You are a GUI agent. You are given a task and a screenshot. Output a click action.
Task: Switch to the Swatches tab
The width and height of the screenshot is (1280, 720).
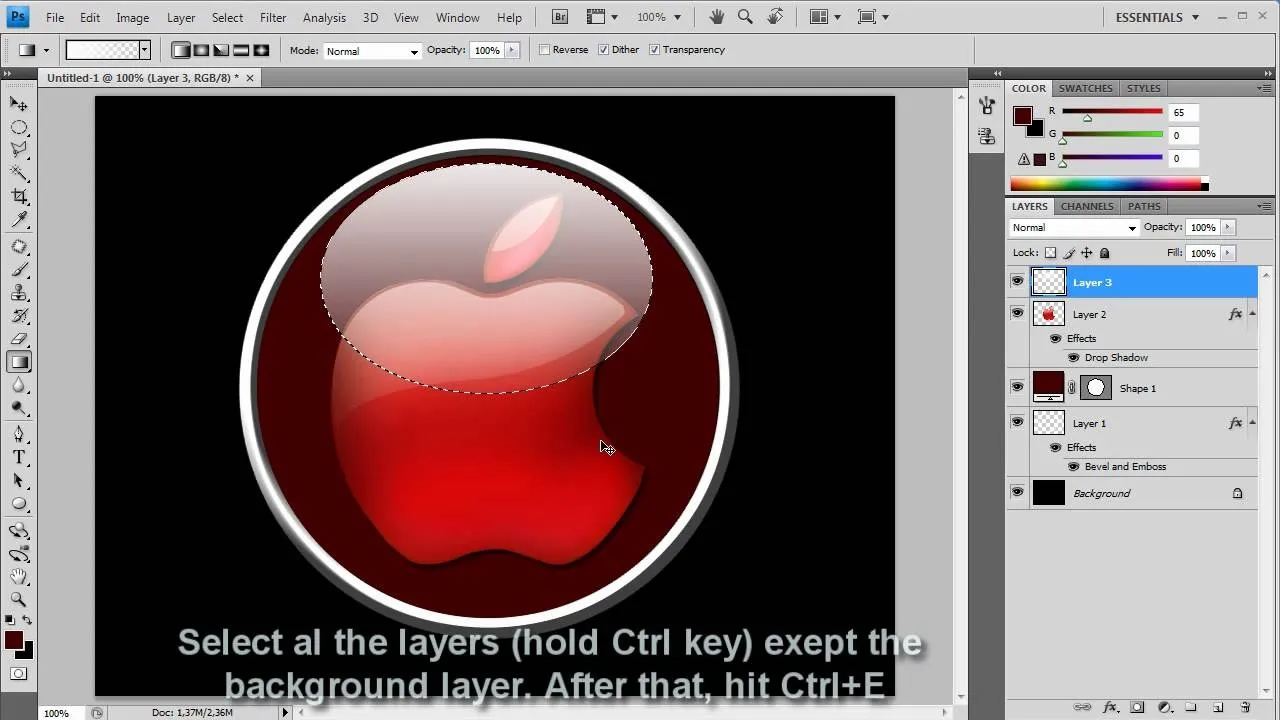coord(1085,88)
